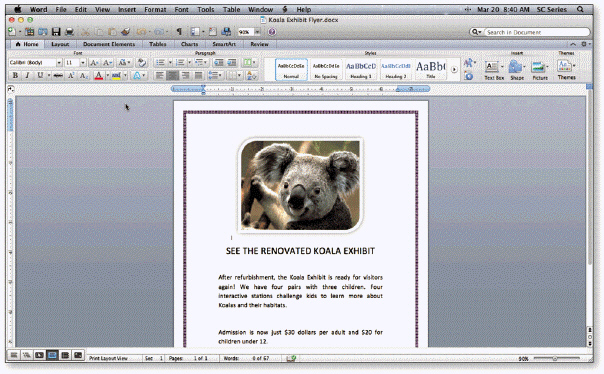
Task: Click the Grow Font button
Action: pos(94,62)
